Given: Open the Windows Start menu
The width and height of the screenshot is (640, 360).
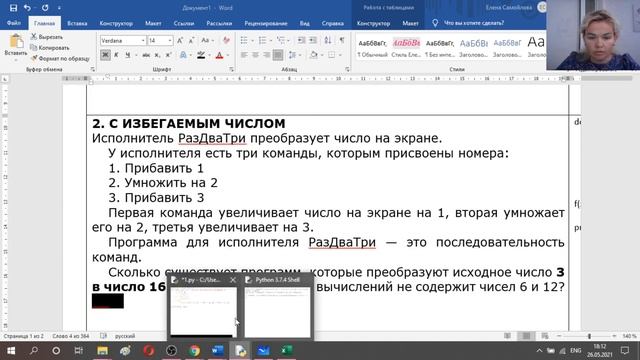Looking at the screenshot, I should pyautogui.click(x=11, y=351).
